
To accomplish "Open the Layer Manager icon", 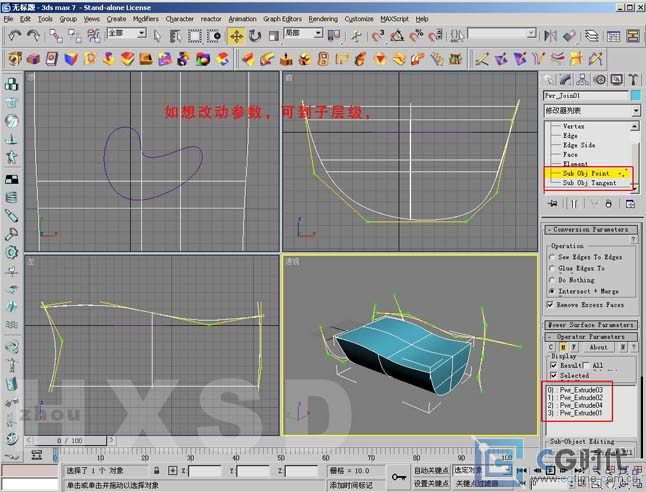I will click(592, 36).
